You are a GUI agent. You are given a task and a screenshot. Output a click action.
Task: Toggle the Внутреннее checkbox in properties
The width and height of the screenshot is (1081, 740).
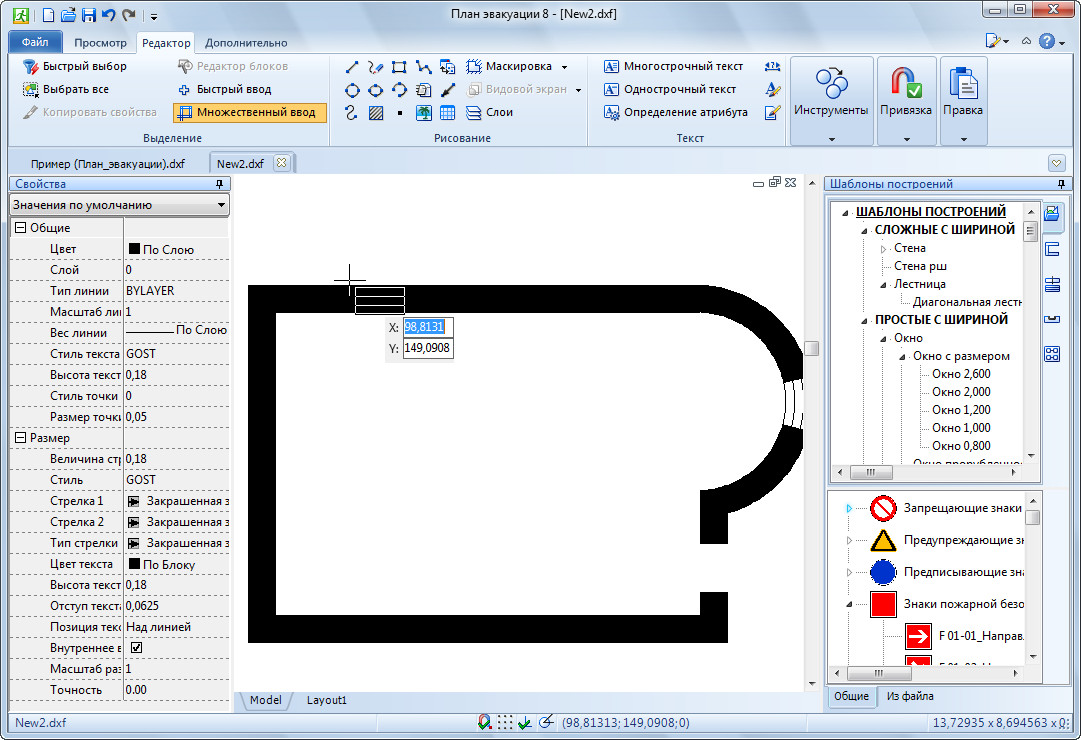point(136,648)
